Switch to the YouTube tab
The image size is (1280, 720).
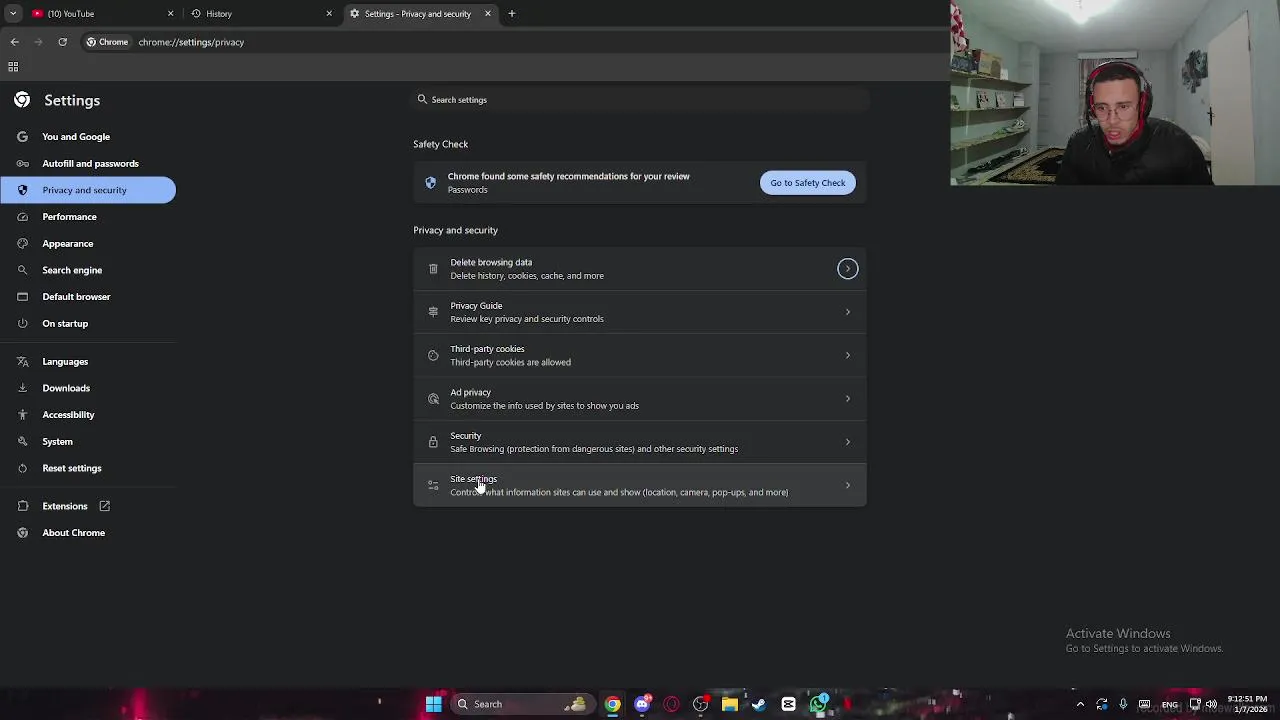coord(100,14)
